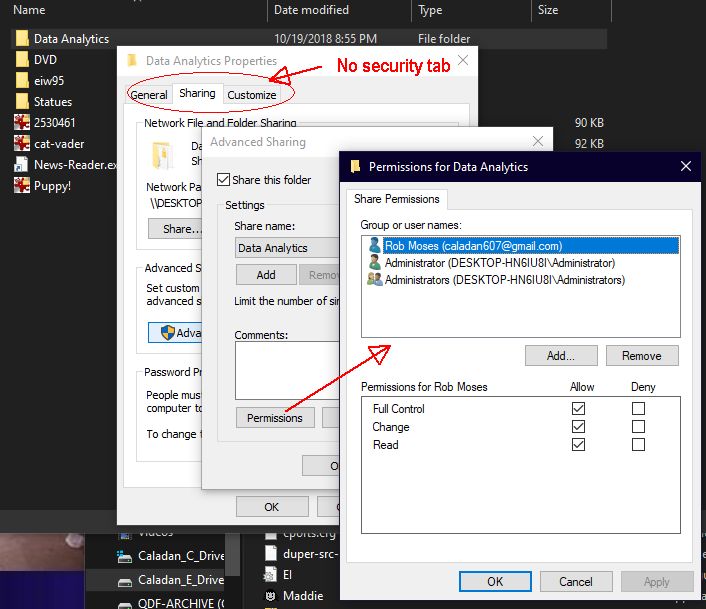Screen dimensions: 706x609
Task: Select Administrator (DESKTOP-HN6IU8I\Administrator) entry
Action: 500,263
